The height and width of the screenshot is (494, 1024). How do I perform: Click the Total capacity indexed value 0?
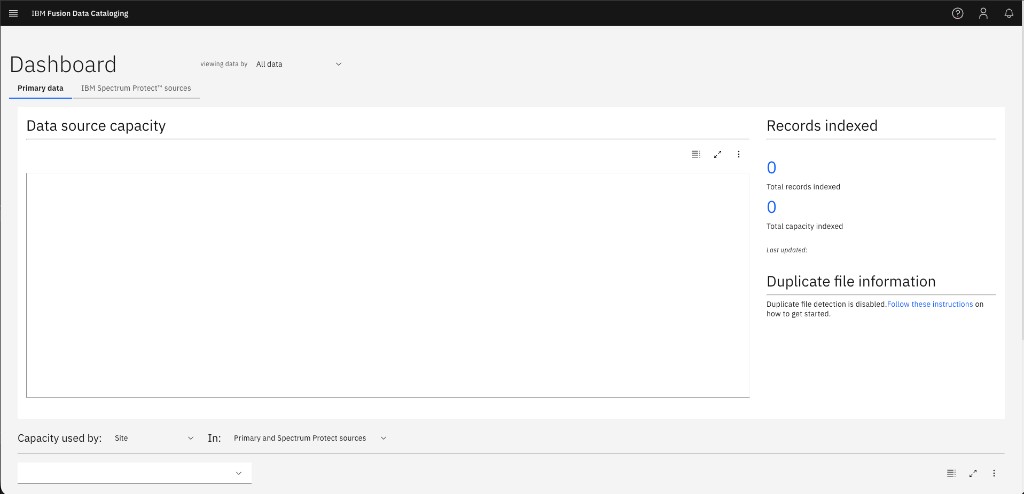(x=771, y=207)
